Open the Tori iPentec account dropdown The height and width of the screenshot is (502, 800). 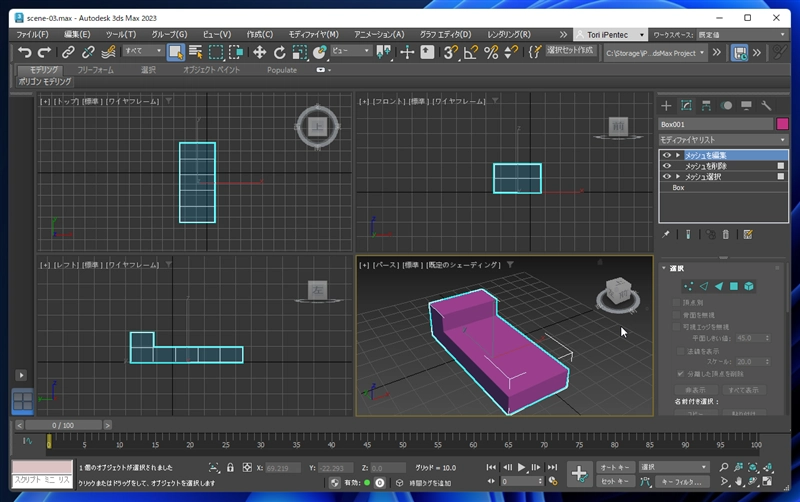(x=610, y=35)
